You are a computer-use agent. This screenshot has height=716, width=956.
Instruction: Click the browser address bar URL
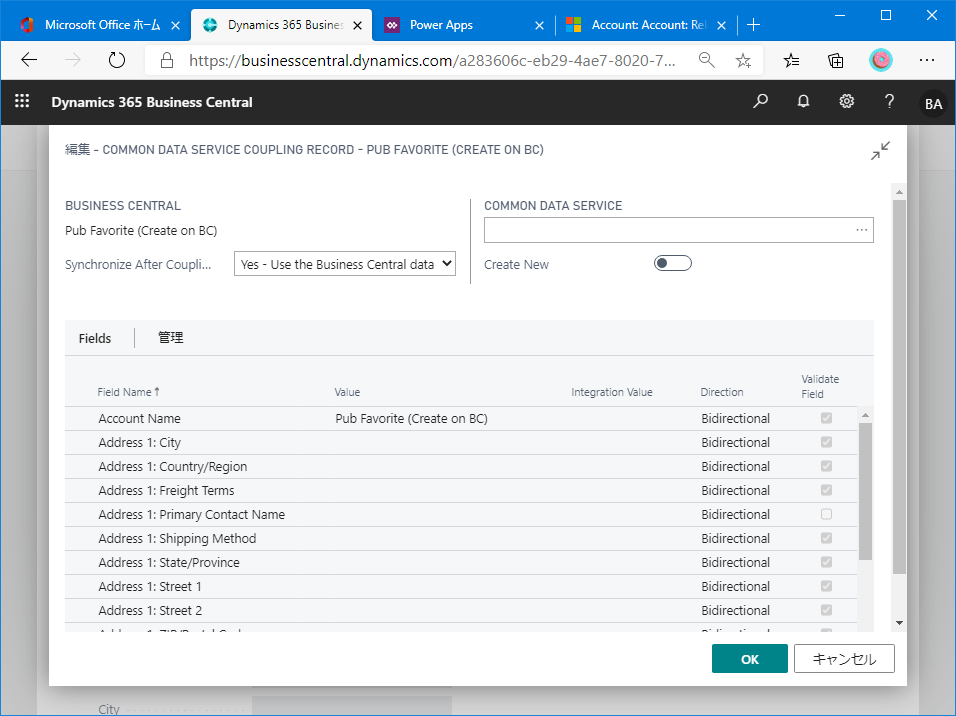pos(432,60)
